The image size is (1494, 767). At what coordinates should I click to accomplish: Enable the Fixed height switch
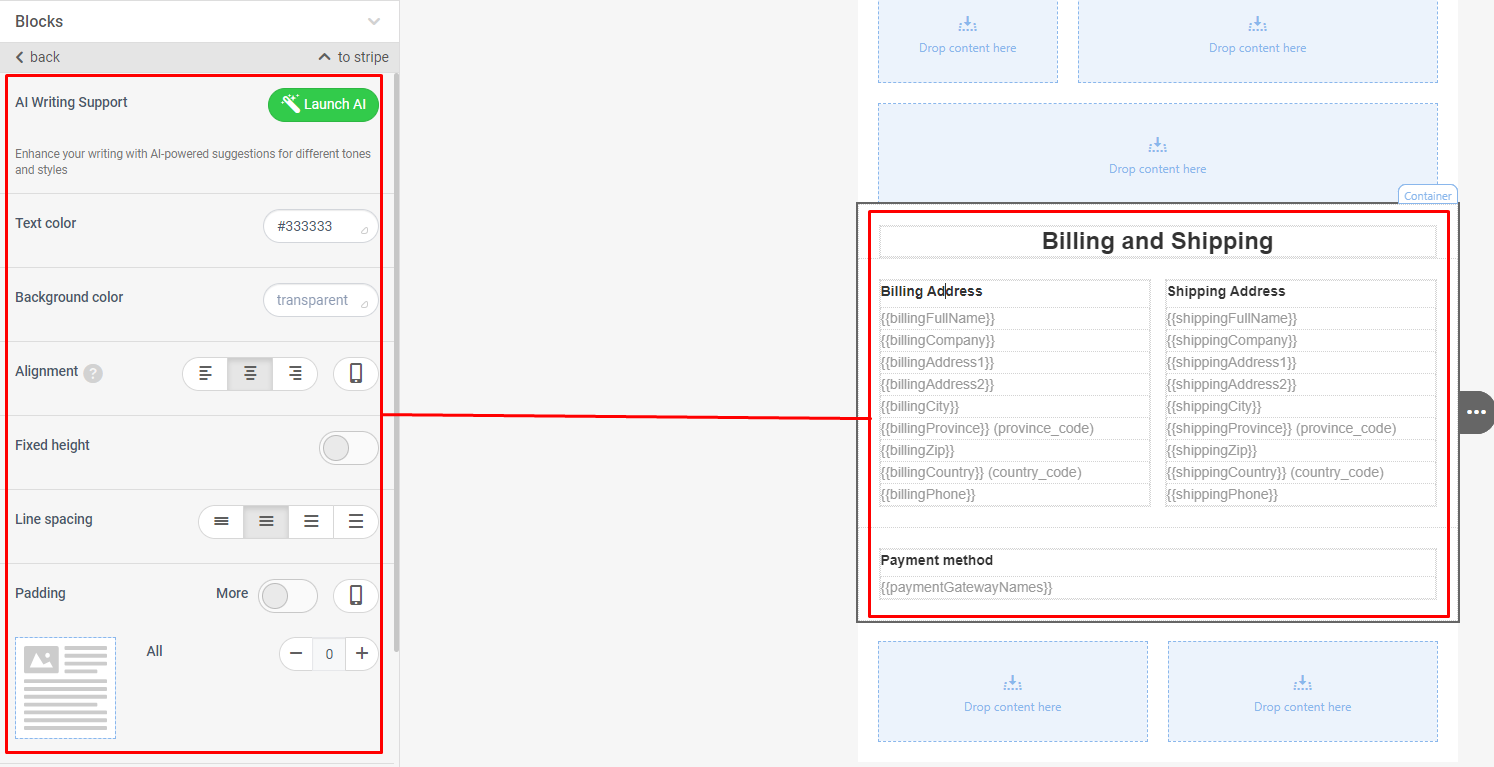(348, 448)
